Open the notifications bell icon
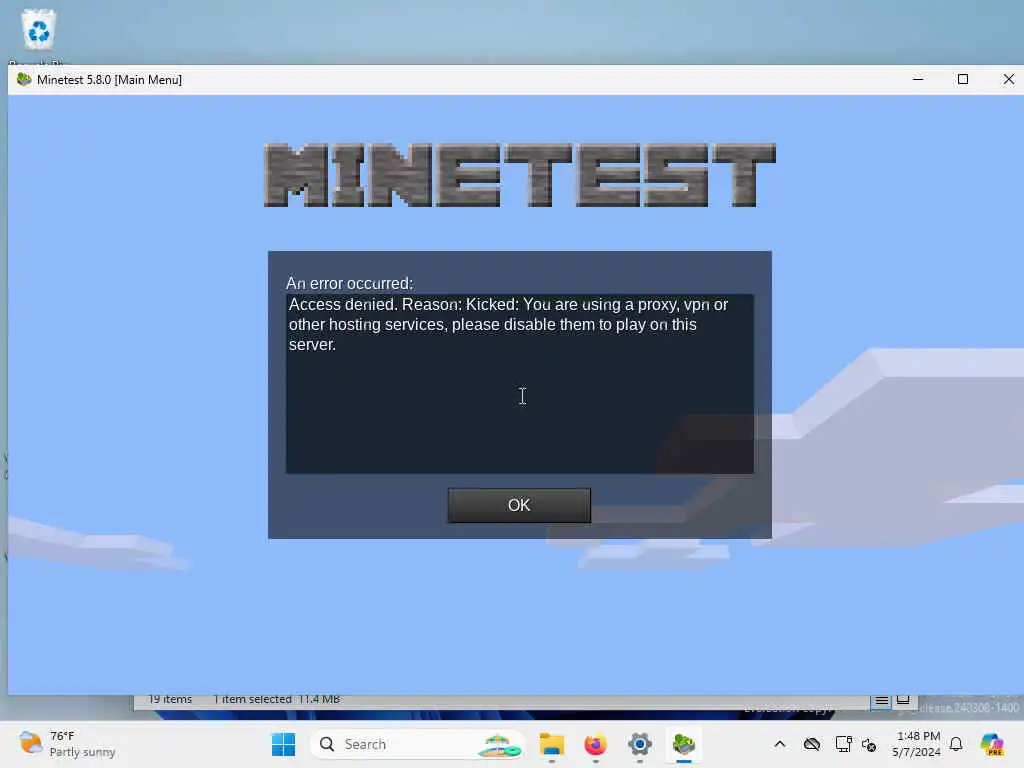This screenshot has height=768, width=1024. (x=956, y=744)
